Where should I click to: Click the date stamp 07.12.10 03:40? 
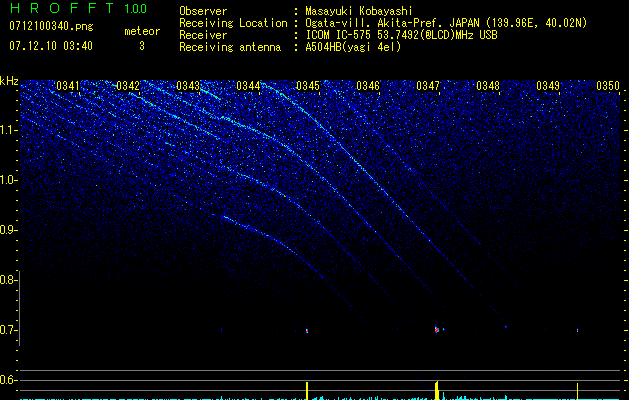click(x=51, y=46)
